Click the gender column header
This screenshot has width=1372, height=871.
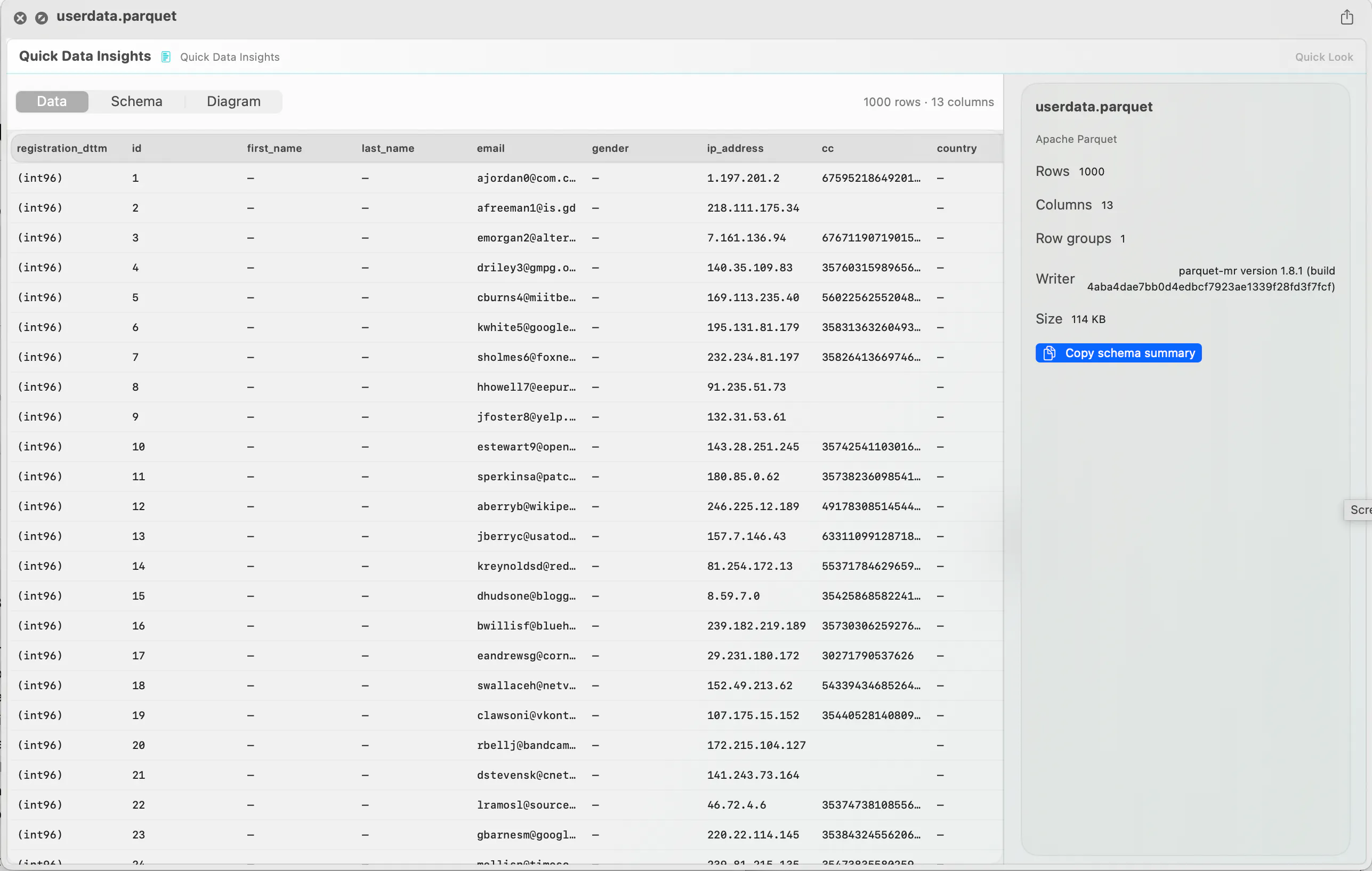tap(610, 148)
